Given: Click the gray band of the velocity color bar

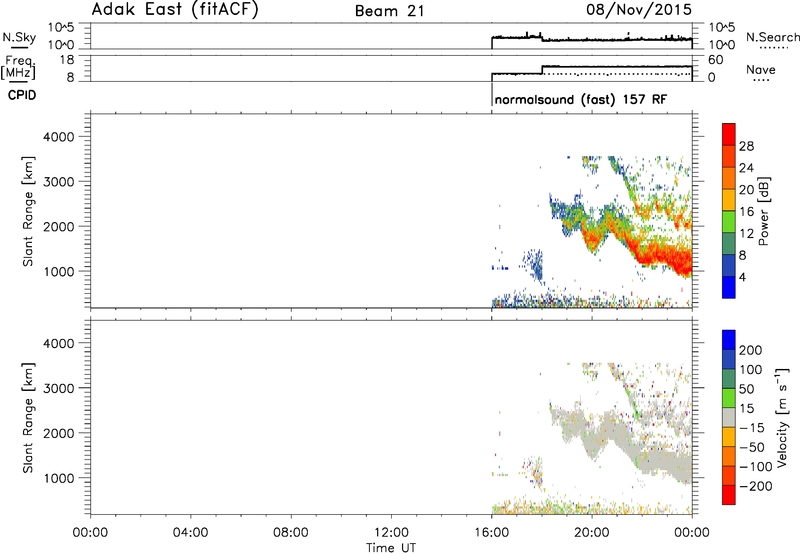Looking at the screenshot, I should 729,418.
